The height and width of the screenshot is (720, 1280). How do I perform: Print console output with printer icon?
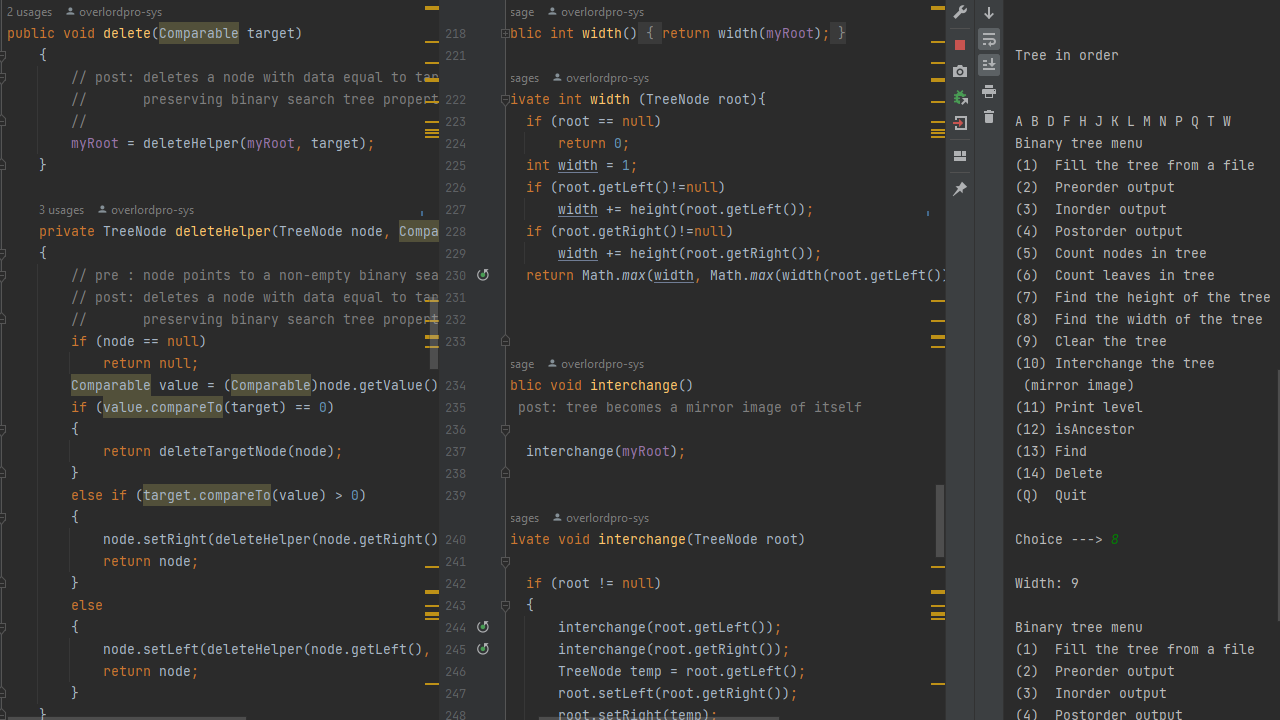pos(989,91)
